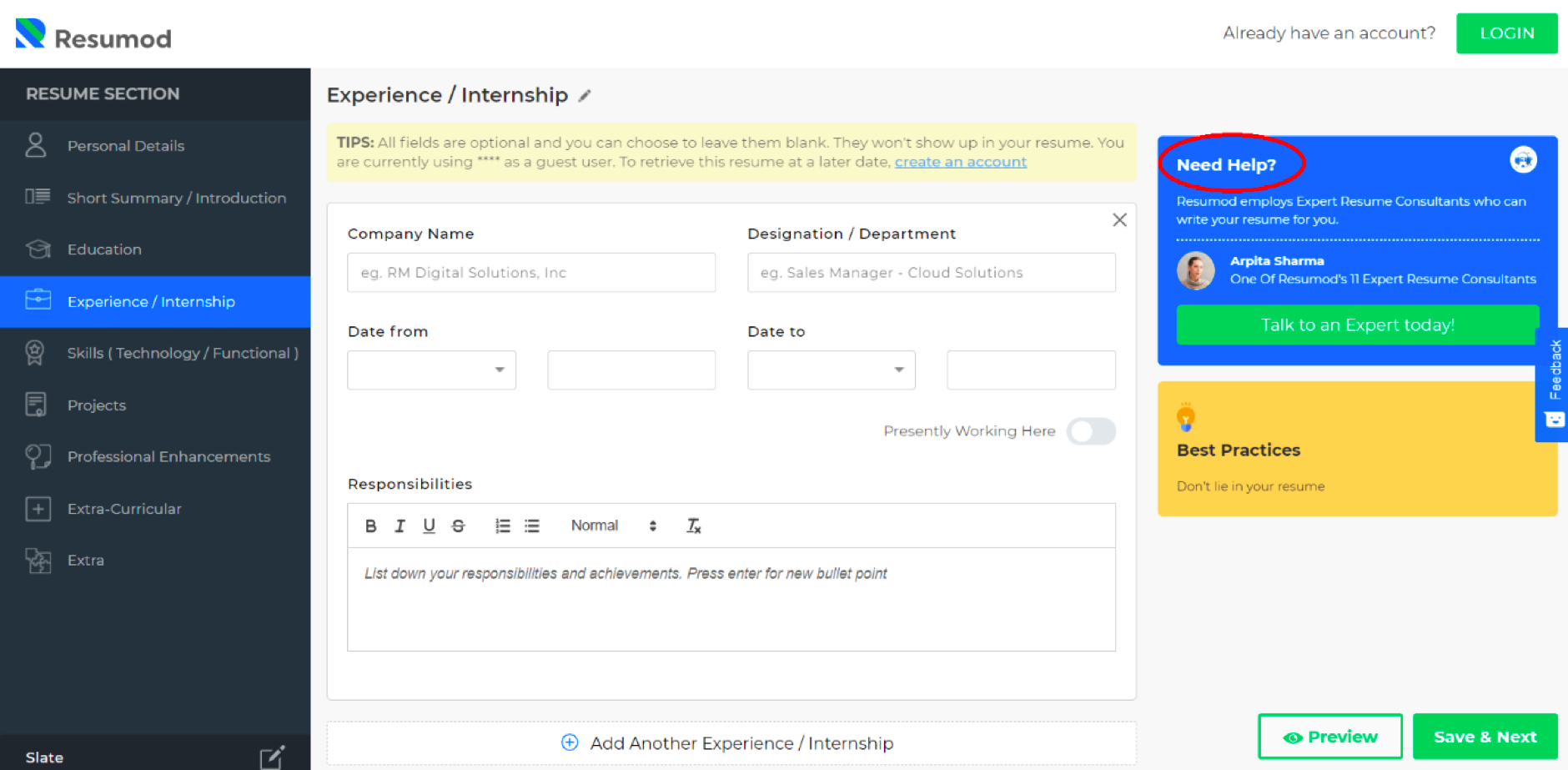
Task: Toggle Presently Working Here switch
Action: pos(1091,431)
